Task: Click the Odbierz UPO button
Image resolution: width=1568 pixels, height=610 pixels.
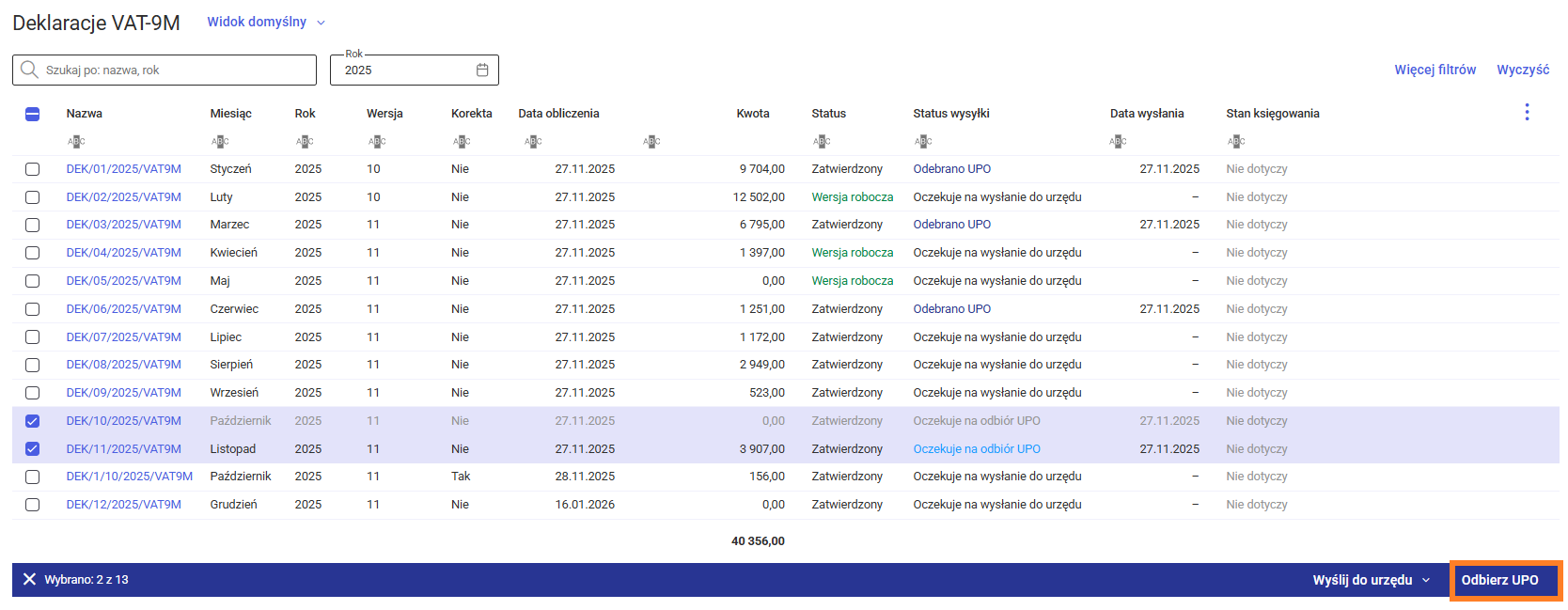Action: point(1499,580)
